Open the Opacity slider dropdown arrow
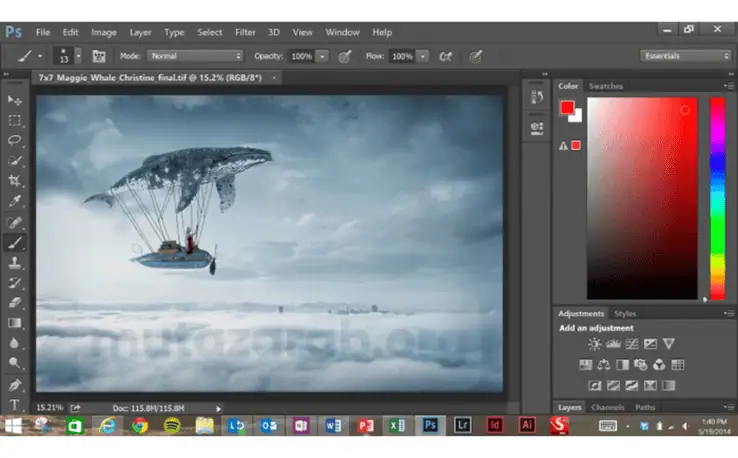 pyautogui.click(x=322, y=56)
